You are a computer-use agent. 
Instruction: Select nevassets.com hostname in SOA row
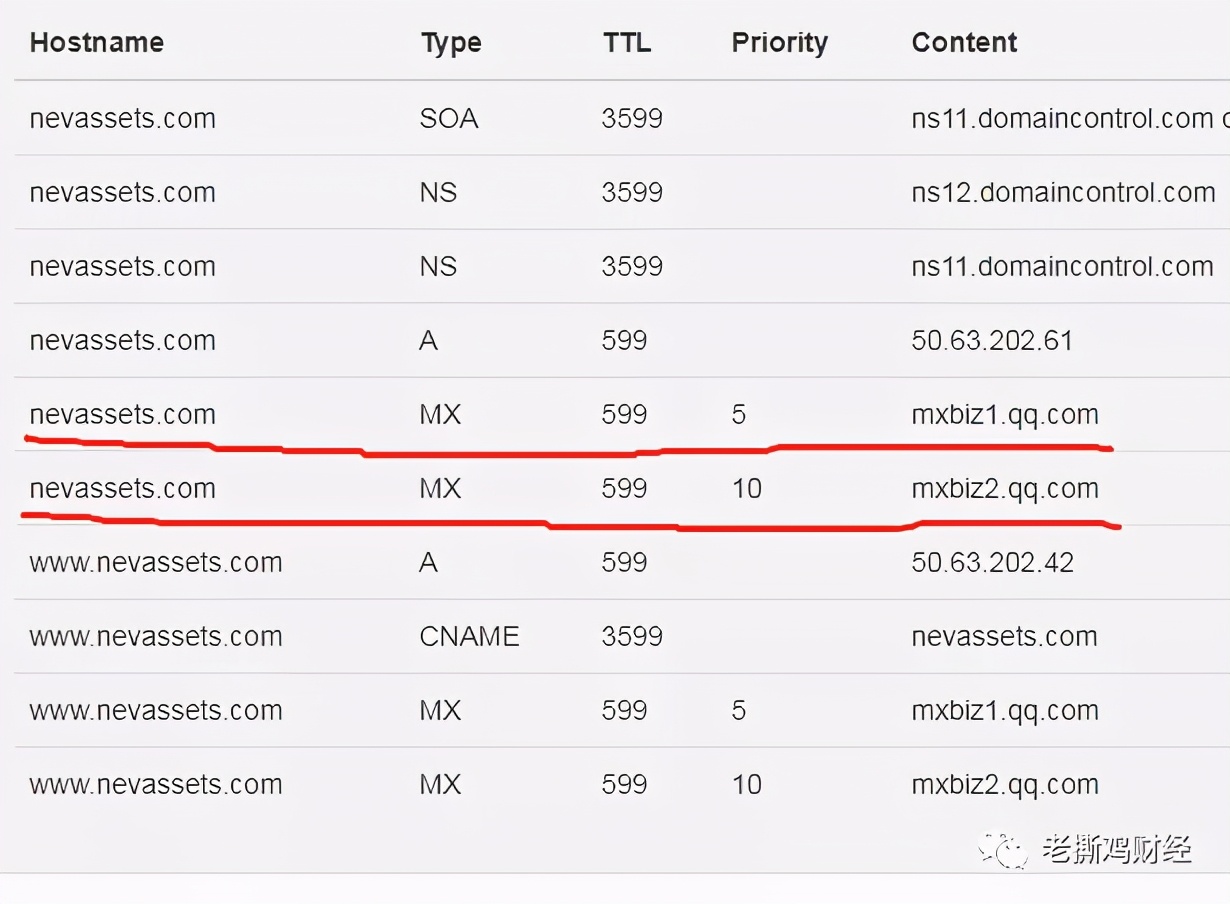122,118
